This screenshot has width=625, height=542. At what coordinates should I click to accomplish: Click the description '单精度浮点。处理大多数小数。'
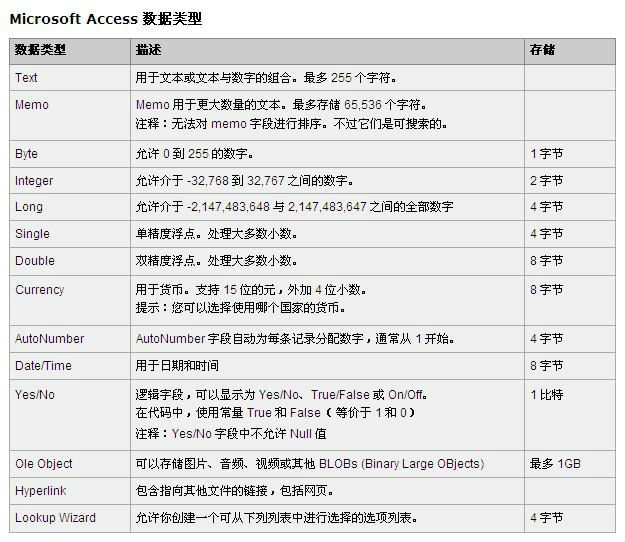[216, 234]
